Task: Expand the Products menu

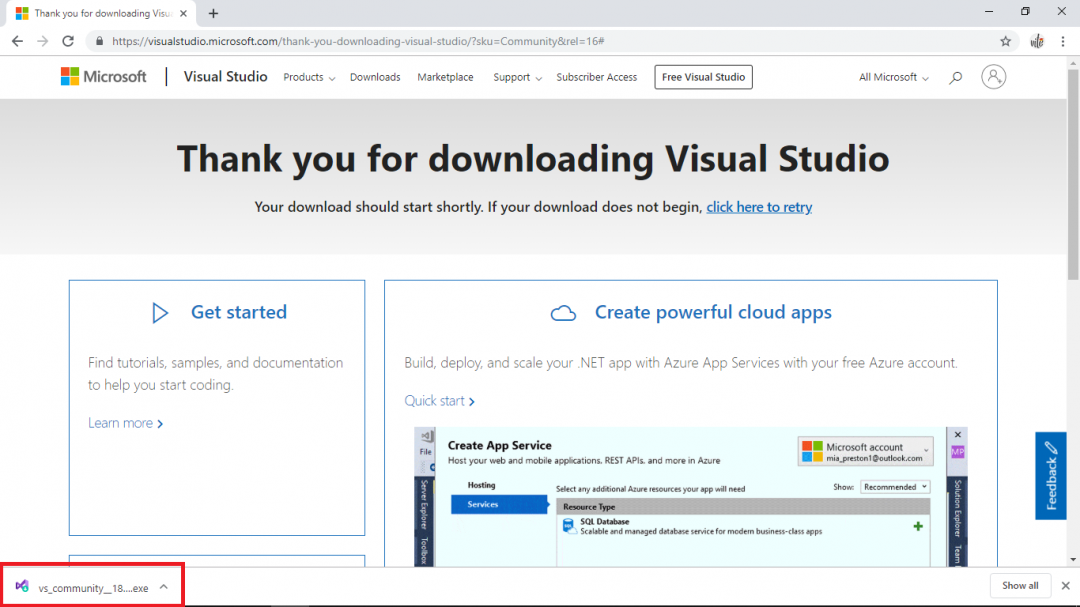Action: click(309, 77)
